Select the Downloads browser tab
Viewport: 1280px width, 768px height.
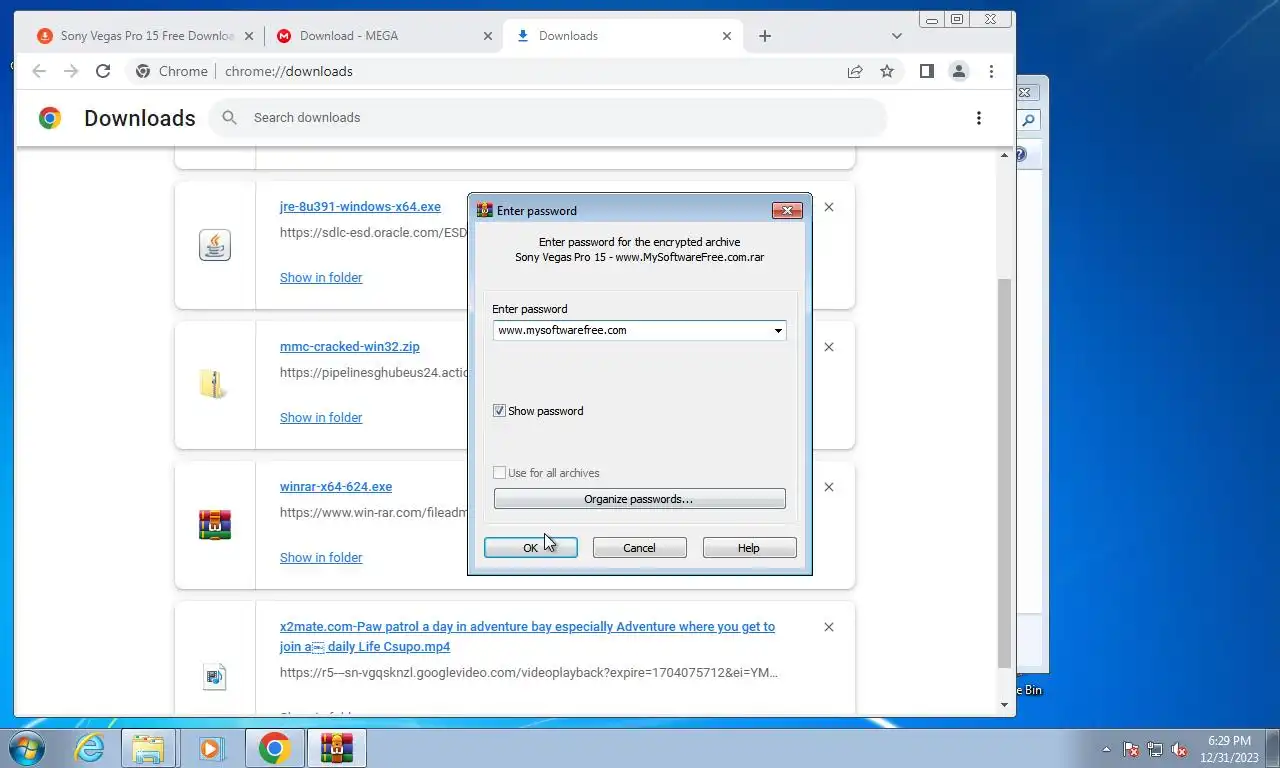[x=623, y=36]
